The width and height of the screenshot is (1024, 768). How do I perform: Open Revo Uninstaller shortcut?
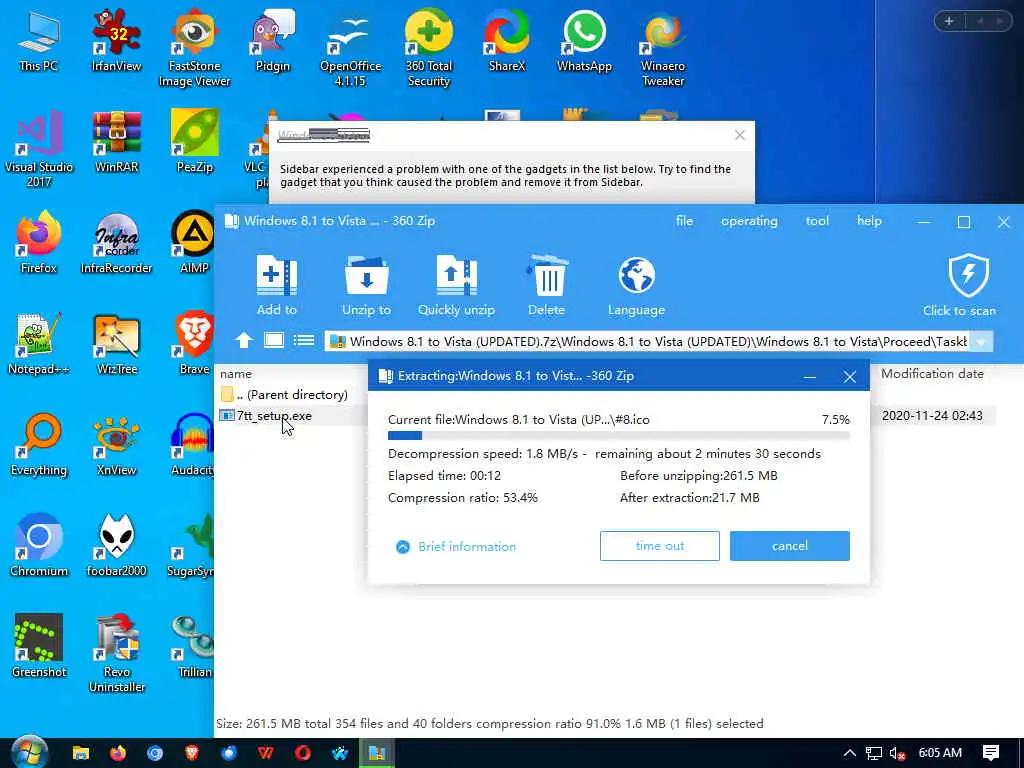[116, 654]
